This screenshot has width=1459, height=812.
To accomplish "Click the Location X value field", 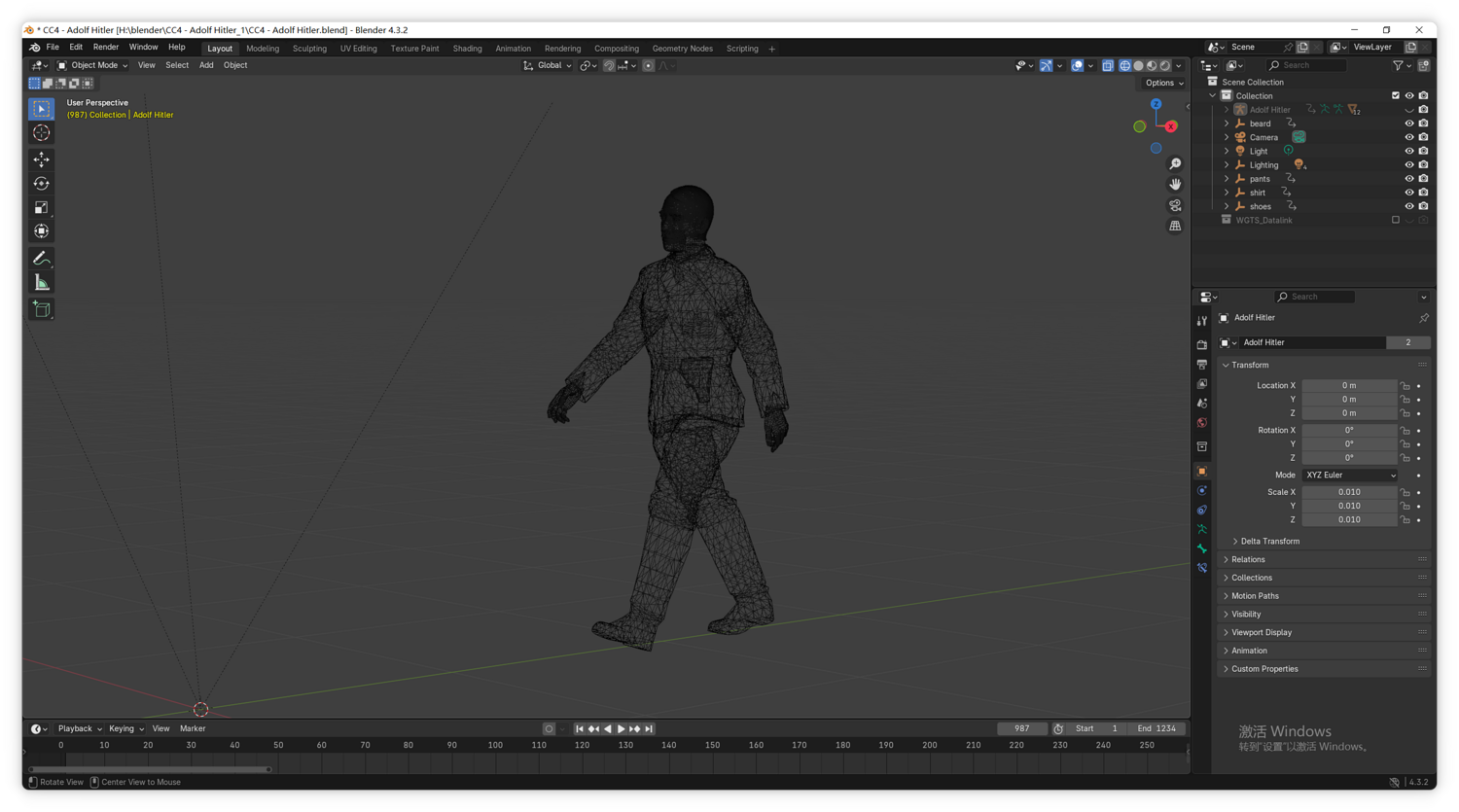I will click(x=1348, y=386).
